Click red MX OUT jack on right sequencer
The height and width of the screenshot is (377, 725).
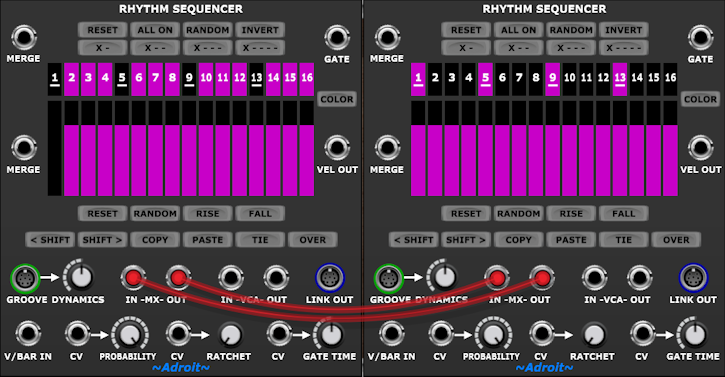click(x=542, y=278)
